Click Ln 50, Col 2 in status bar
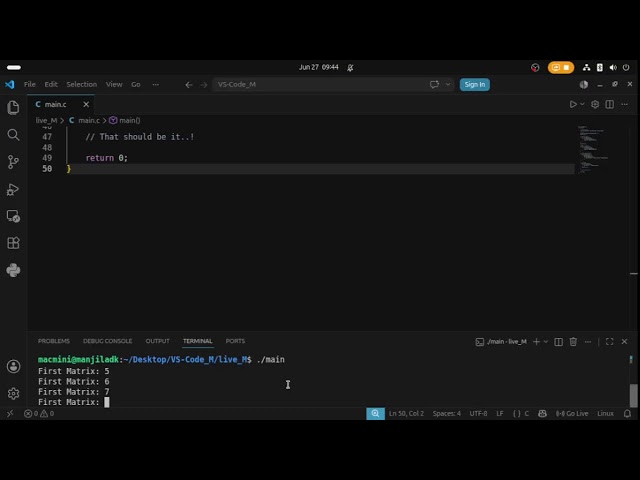This screenshot has width=640, height=480. click(x=406, y=413)
